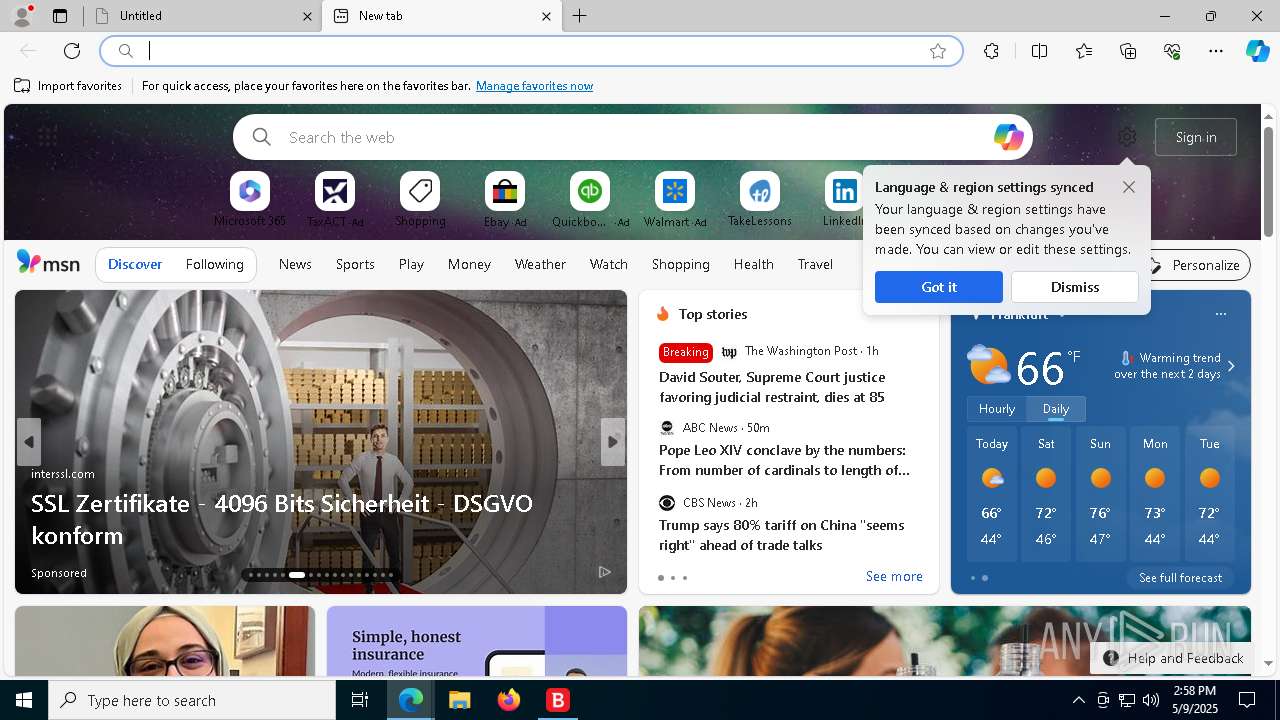Open apps grid launcher icon

pyautogui.click(x=46, y=137)
